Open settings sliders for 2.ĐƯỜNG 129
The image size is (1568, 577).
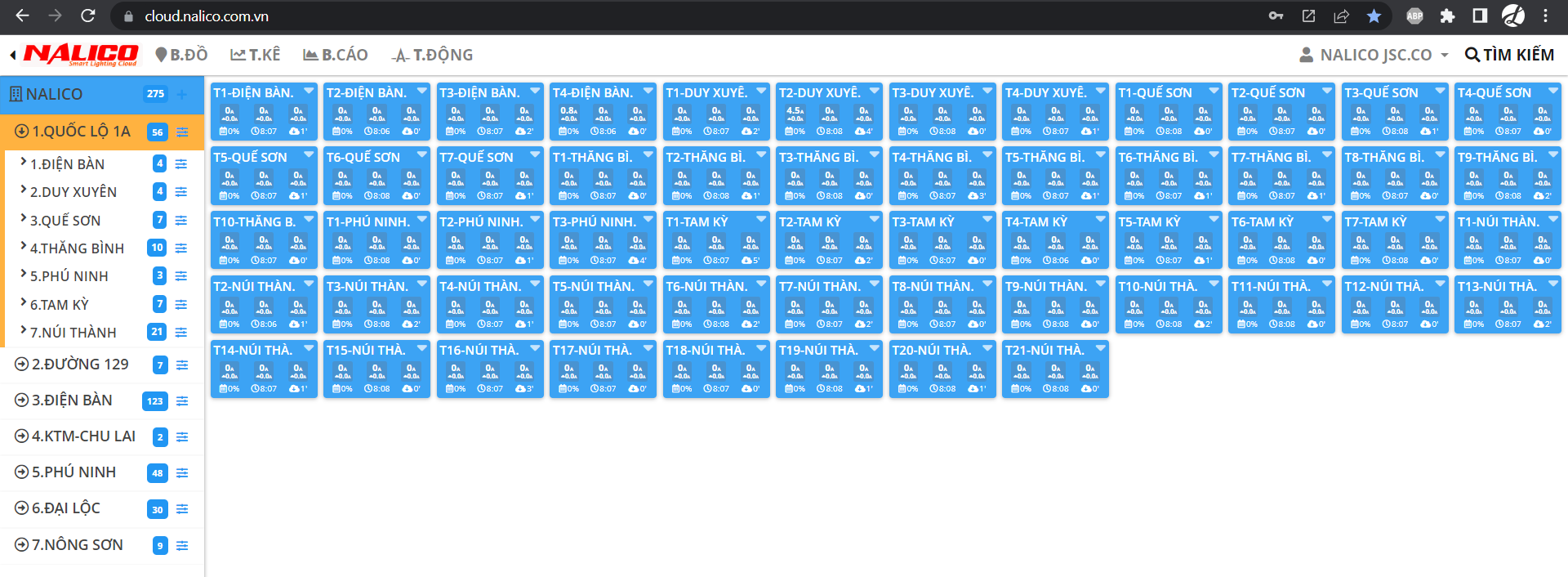(182, 365)
